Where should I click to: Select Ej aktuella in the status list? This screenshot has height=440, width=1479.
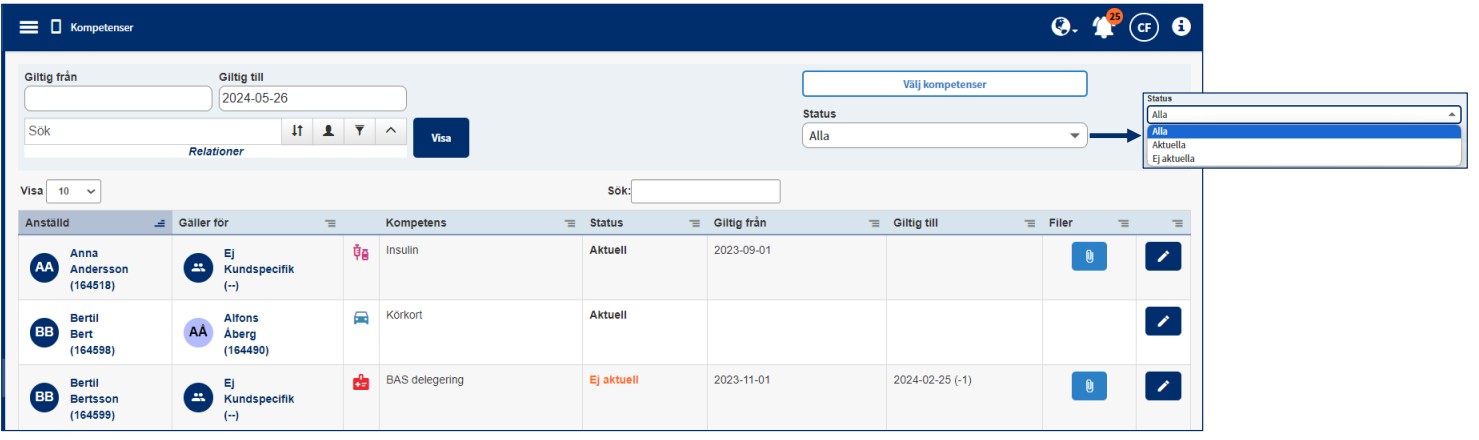pyautogui.click(x=1173, y=158)
